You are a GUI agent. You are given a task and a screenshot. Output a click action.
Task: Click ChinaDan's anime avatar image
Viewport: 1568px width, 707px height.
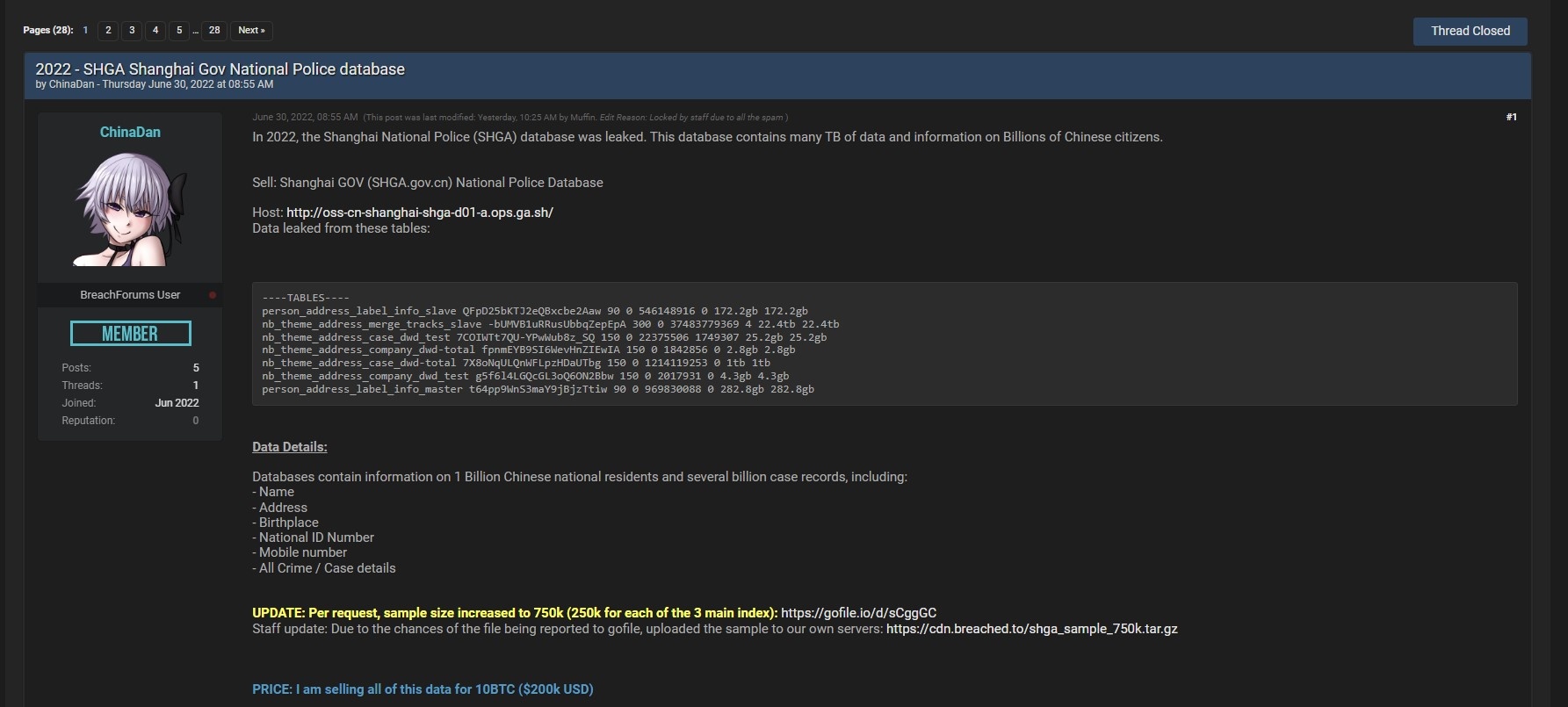130,209
